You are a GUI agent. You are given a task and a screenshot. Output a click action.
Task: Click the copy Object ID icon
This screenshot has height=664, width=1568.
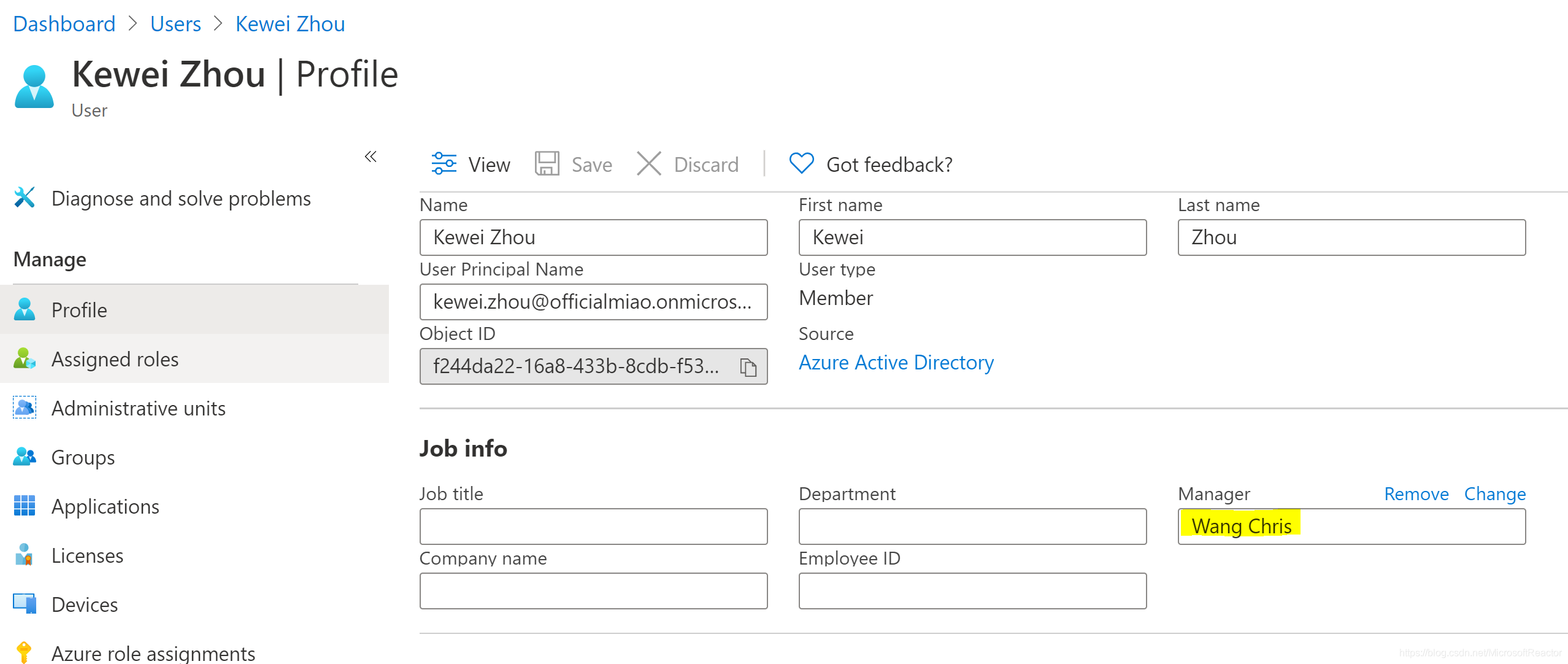(748, 367)
